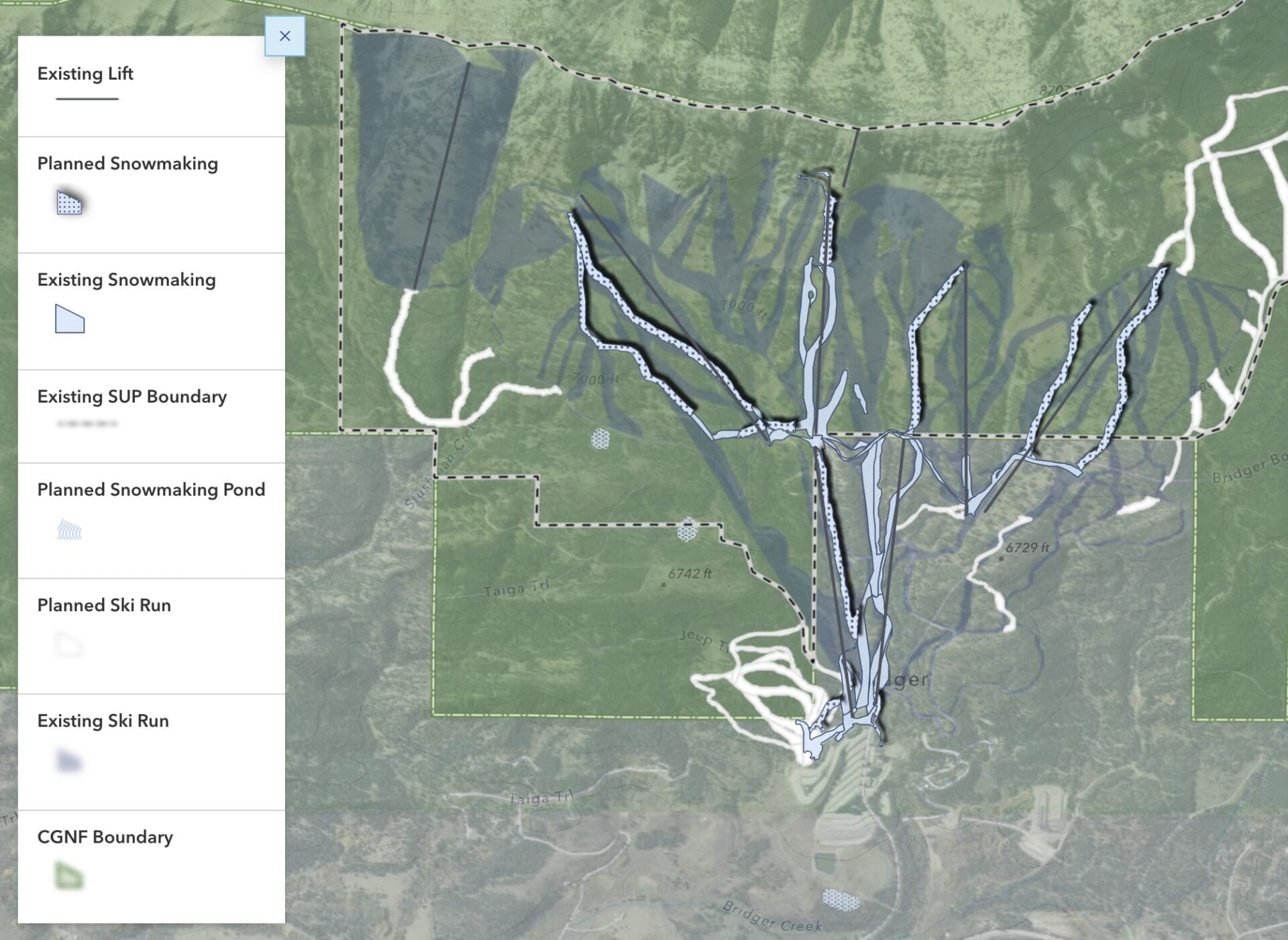
Task: Close the legend panel with X button
Action: pyautogui.click(x=284, y=36)
